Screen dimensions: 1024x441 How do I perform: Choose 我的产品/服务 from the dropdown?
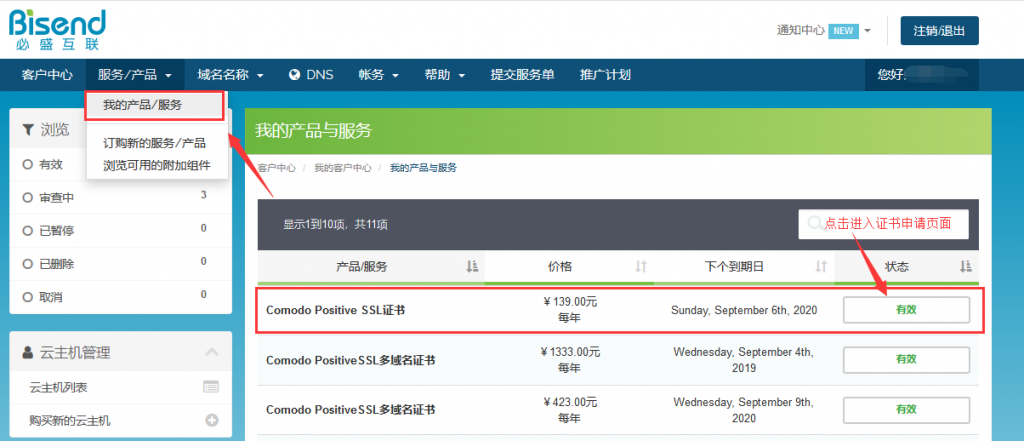155,105
